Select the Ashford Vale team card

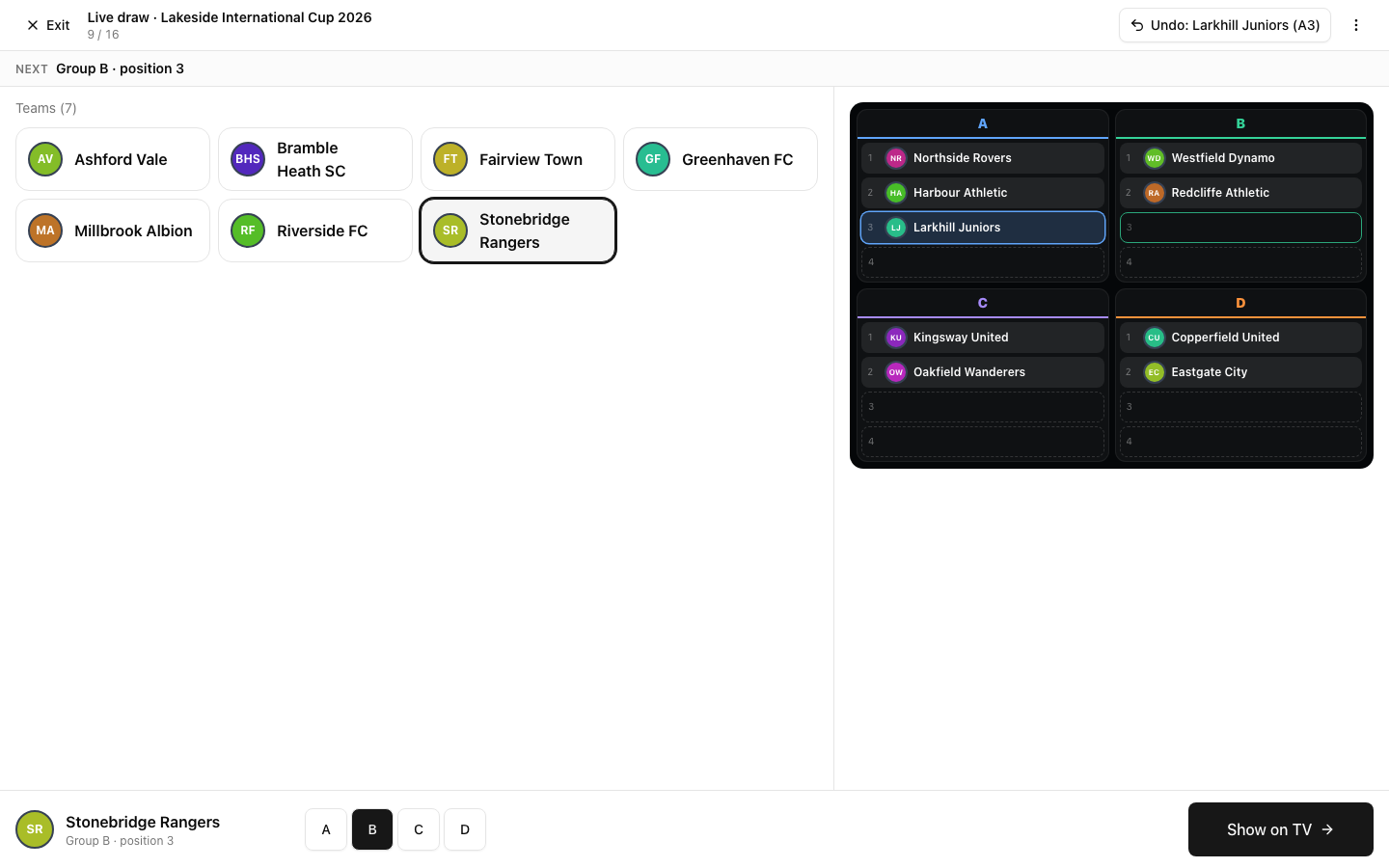click(x=113, y=159)
